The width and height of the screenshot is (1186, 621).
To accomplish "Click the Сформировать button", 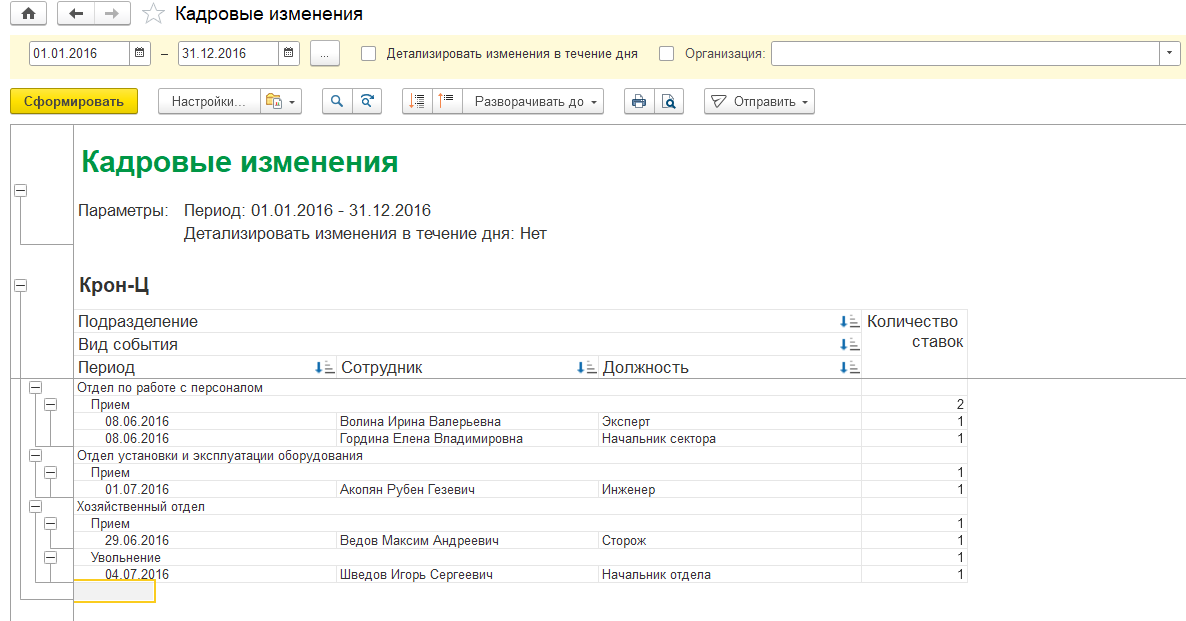I will click(x=73, y=101).
